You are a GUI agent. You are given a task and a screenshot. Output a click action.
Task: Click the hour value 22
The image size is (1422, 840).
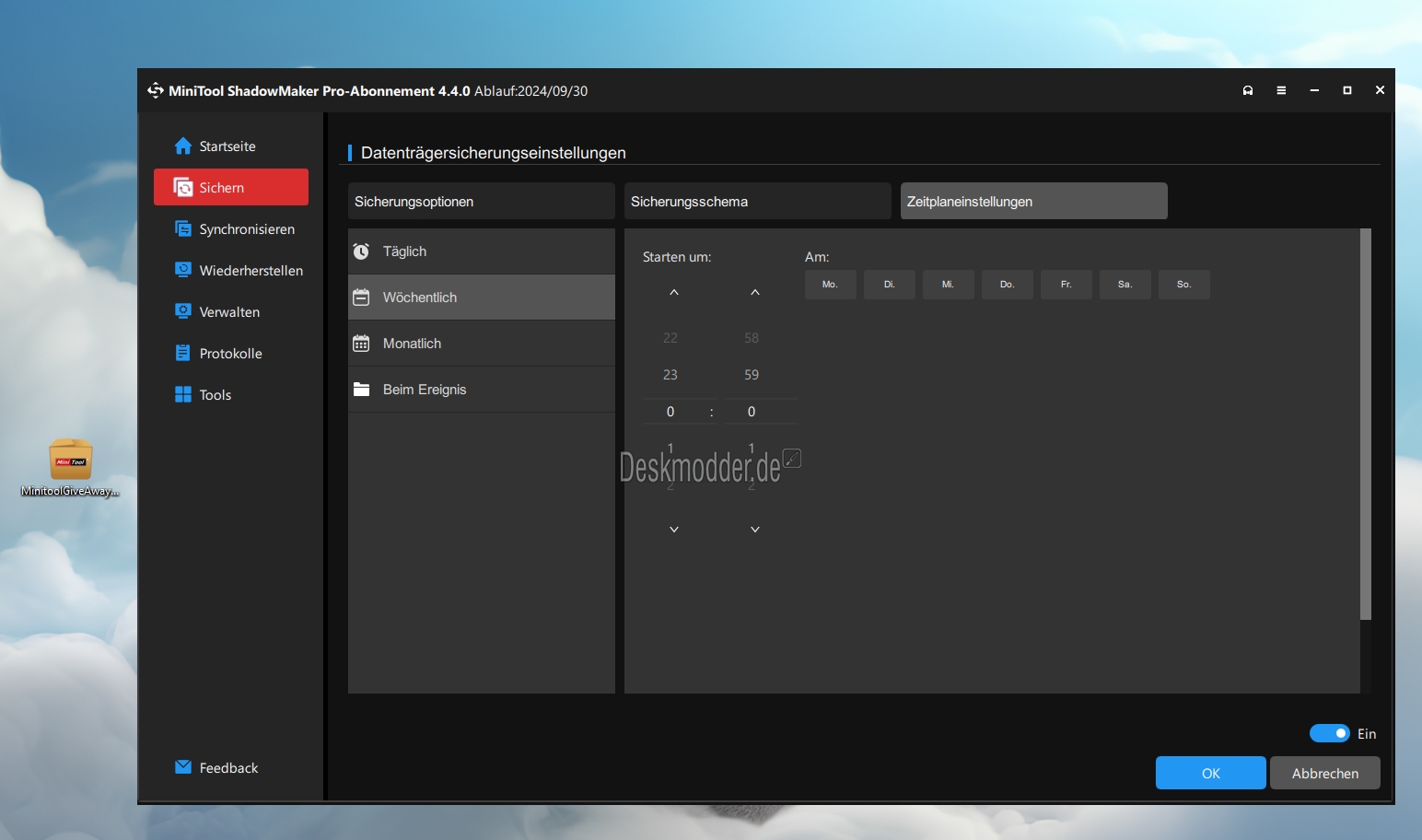670,338
